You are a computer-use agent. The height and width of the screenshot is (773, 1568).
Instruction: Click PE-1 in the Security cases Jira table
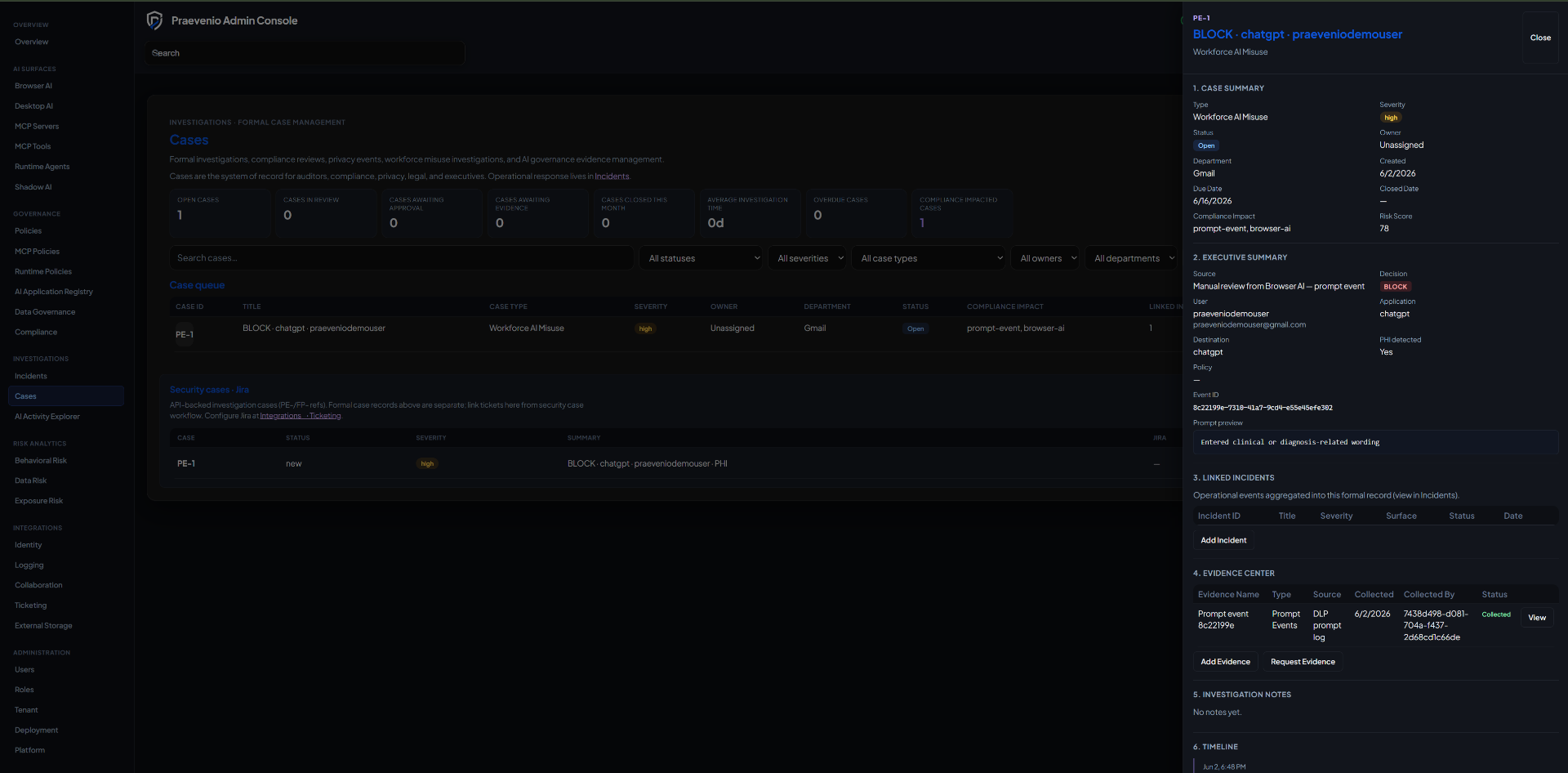186,464
